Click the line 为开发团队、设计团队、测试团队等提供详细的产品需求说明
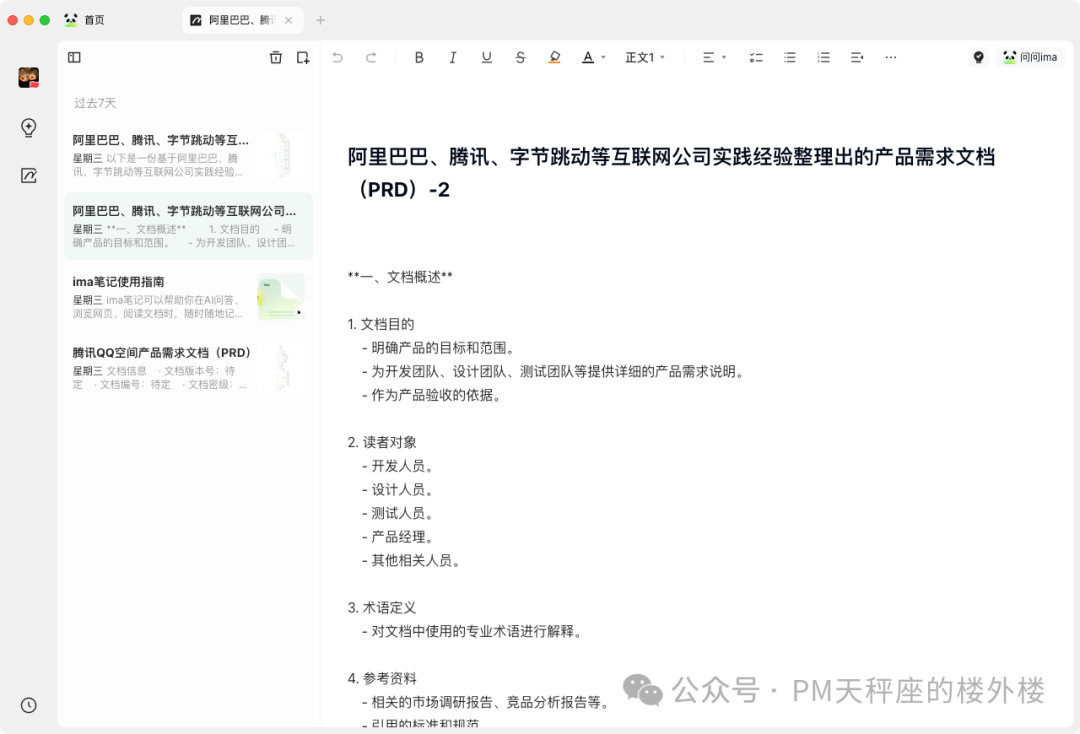This screenshot has height=734, width=1080. point(553,372)
